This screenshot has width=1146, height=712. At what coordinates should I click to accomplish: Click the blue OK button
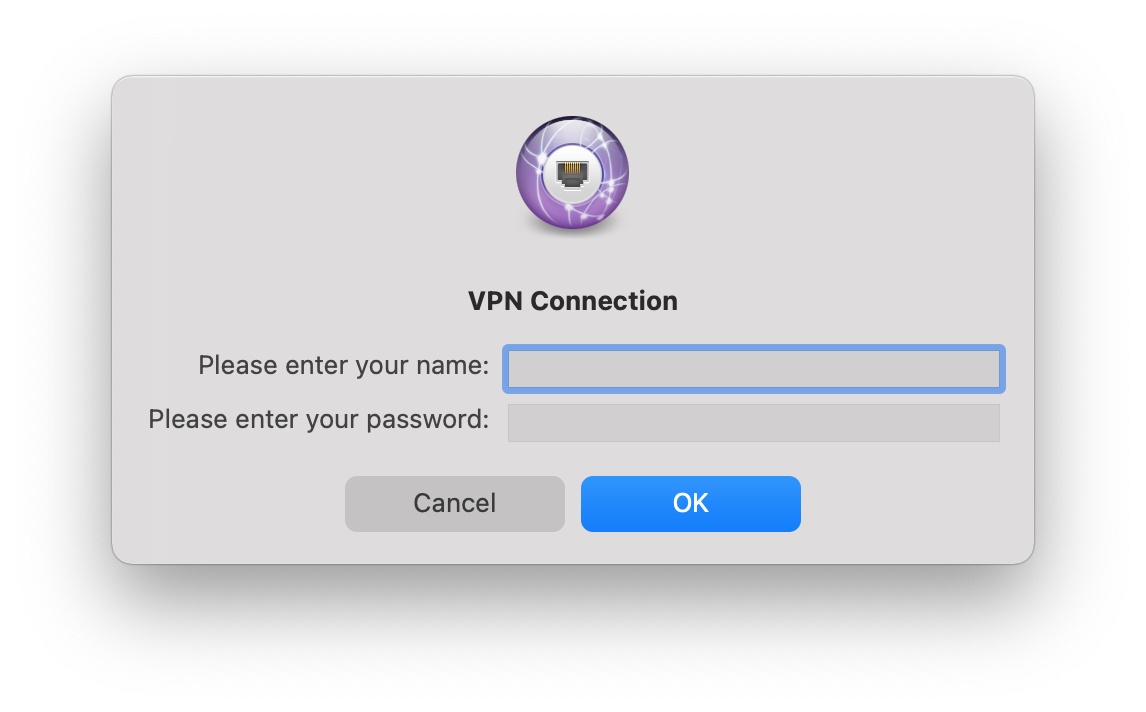691,504
